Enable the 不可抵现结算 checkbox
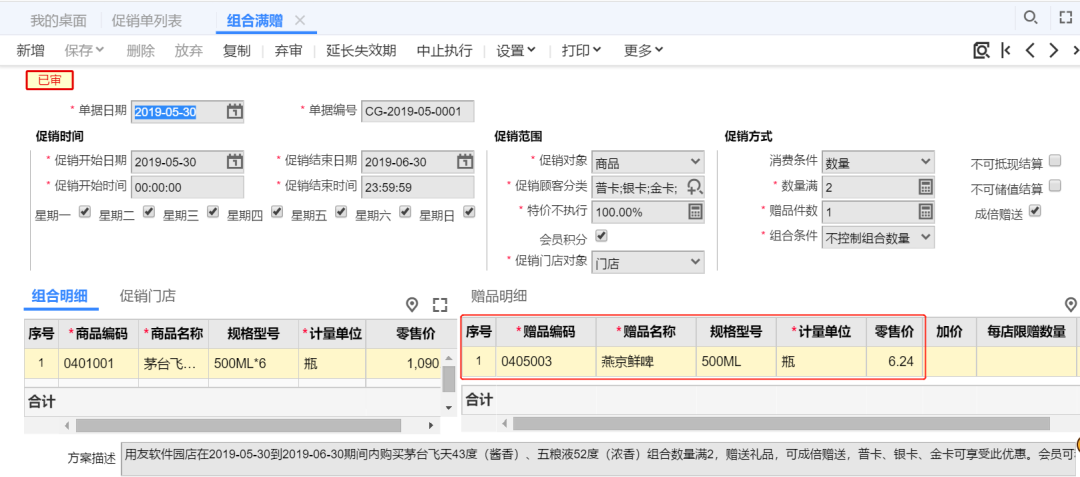Image resolution: width=1080 pixels, height=477 pixels. [x=1055, y=161]
